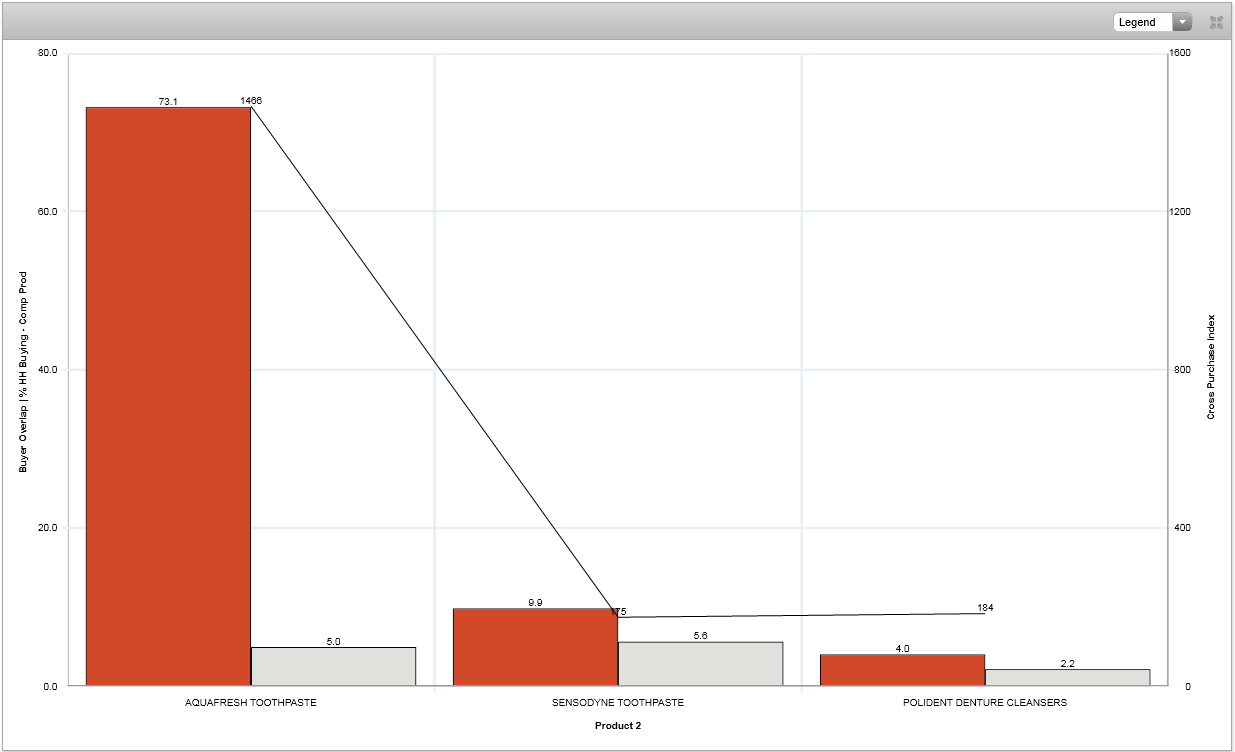Click the 5.6 value label on Sensodyne
The image size is (1235, 752).
click(x=700, y=636)
